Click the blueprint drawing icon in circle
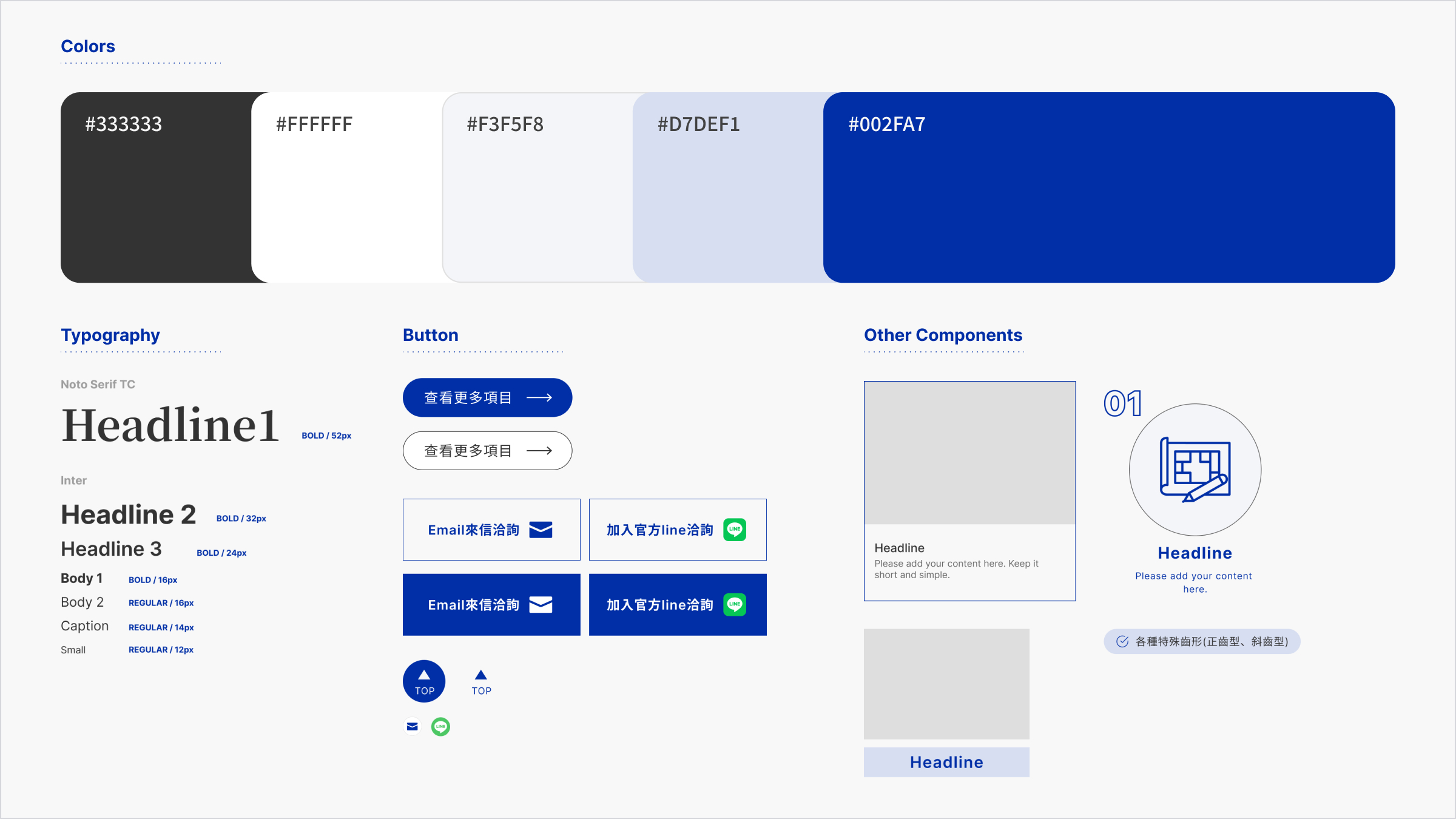This screenshot has height=819, width=1456. click(1195, 470)
